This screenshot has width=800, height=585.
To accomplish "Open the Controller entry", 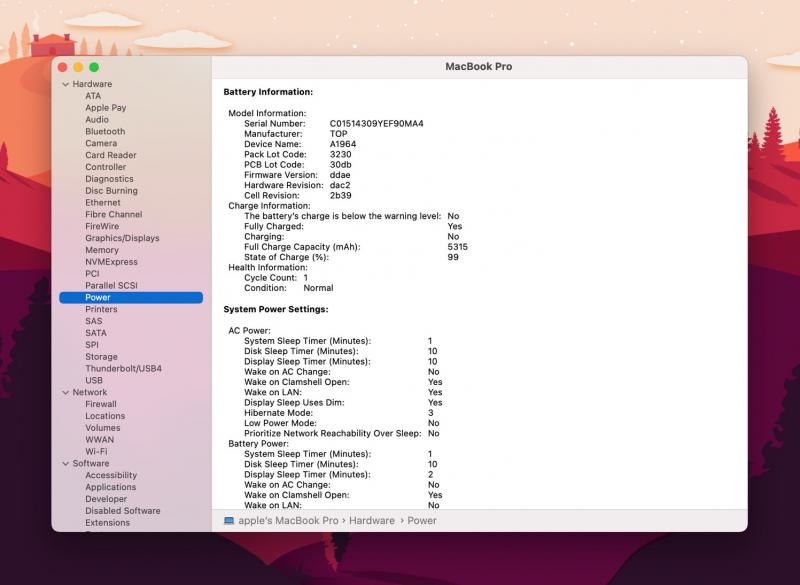I will point(106,167).
